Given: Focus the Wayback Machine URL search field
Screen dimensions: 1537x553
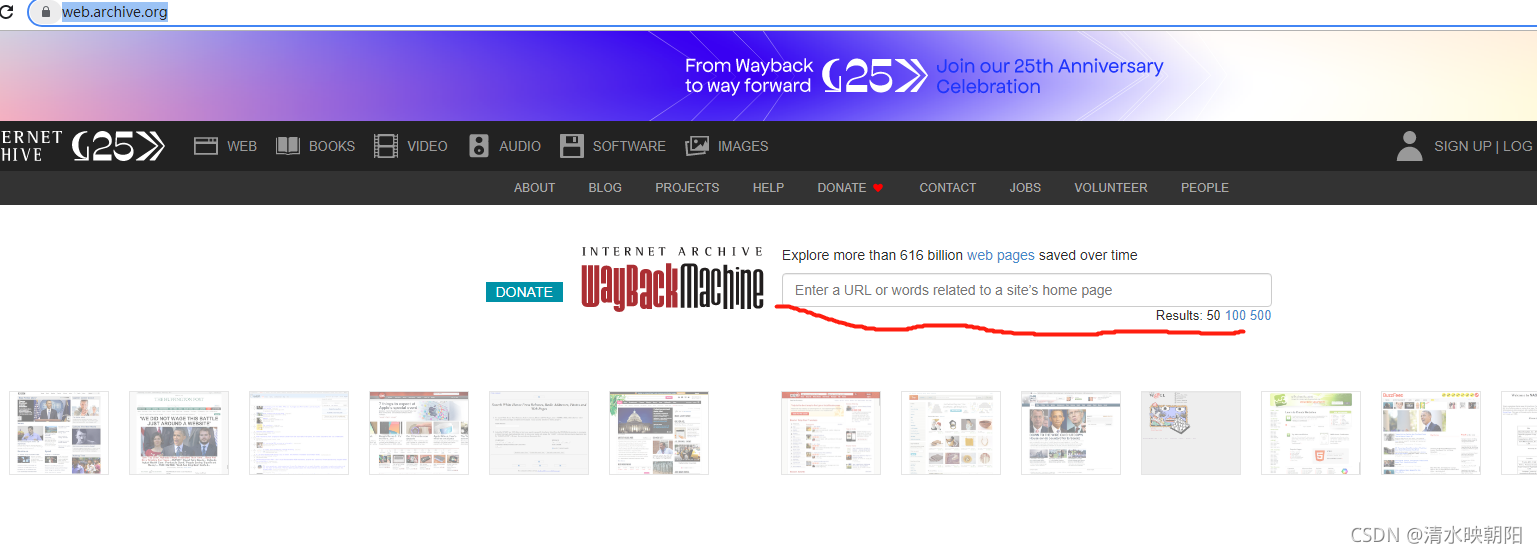Looking at the screenshot, I should [1026, 290].
